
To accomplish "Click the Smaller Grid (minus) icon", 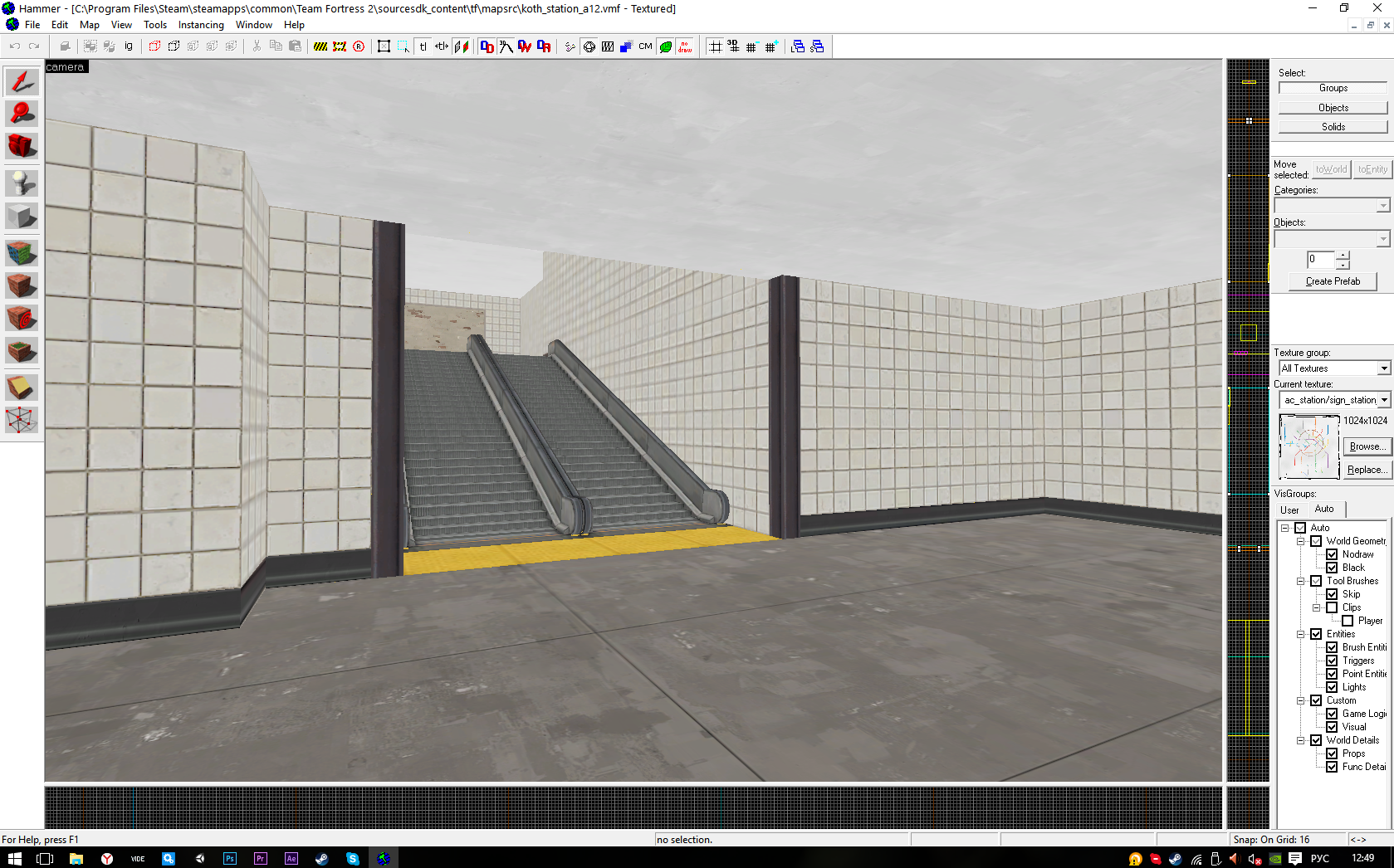I will (x=752, y=46).
